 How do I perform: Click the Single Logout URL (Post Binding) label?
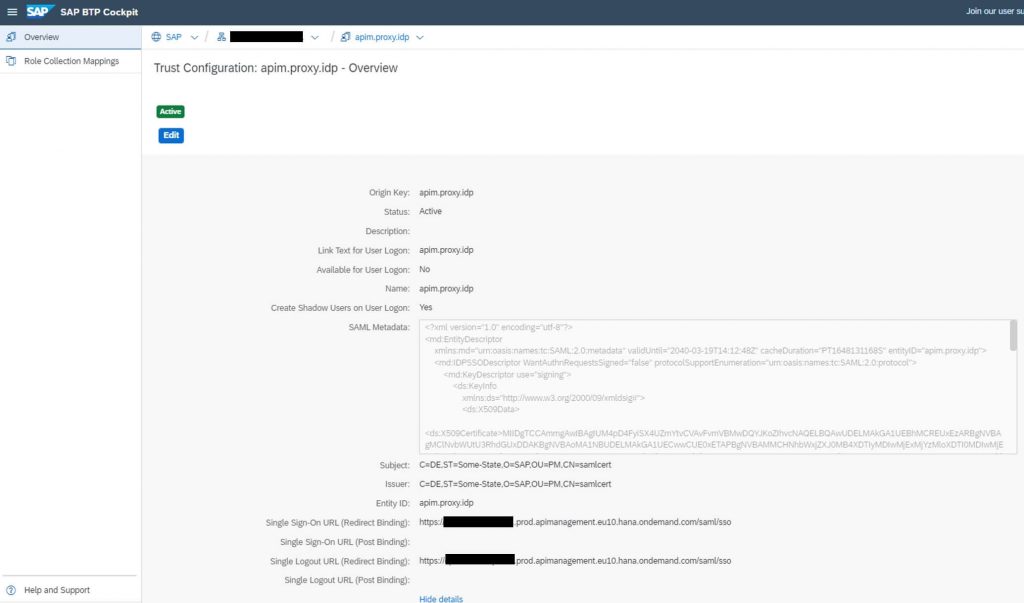point(347,580)
